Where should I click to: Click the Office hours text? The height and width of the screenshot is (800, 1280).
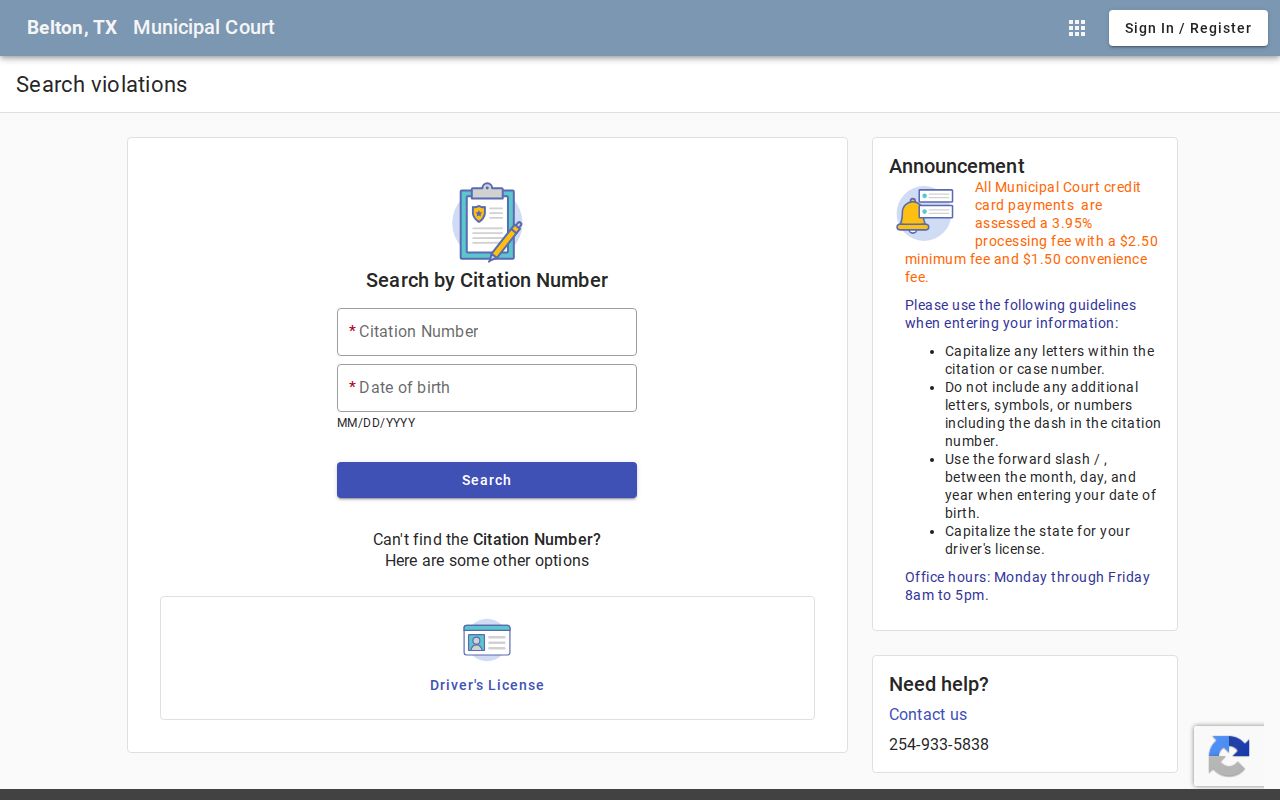pyautogui.click(x=1027, y=586)
